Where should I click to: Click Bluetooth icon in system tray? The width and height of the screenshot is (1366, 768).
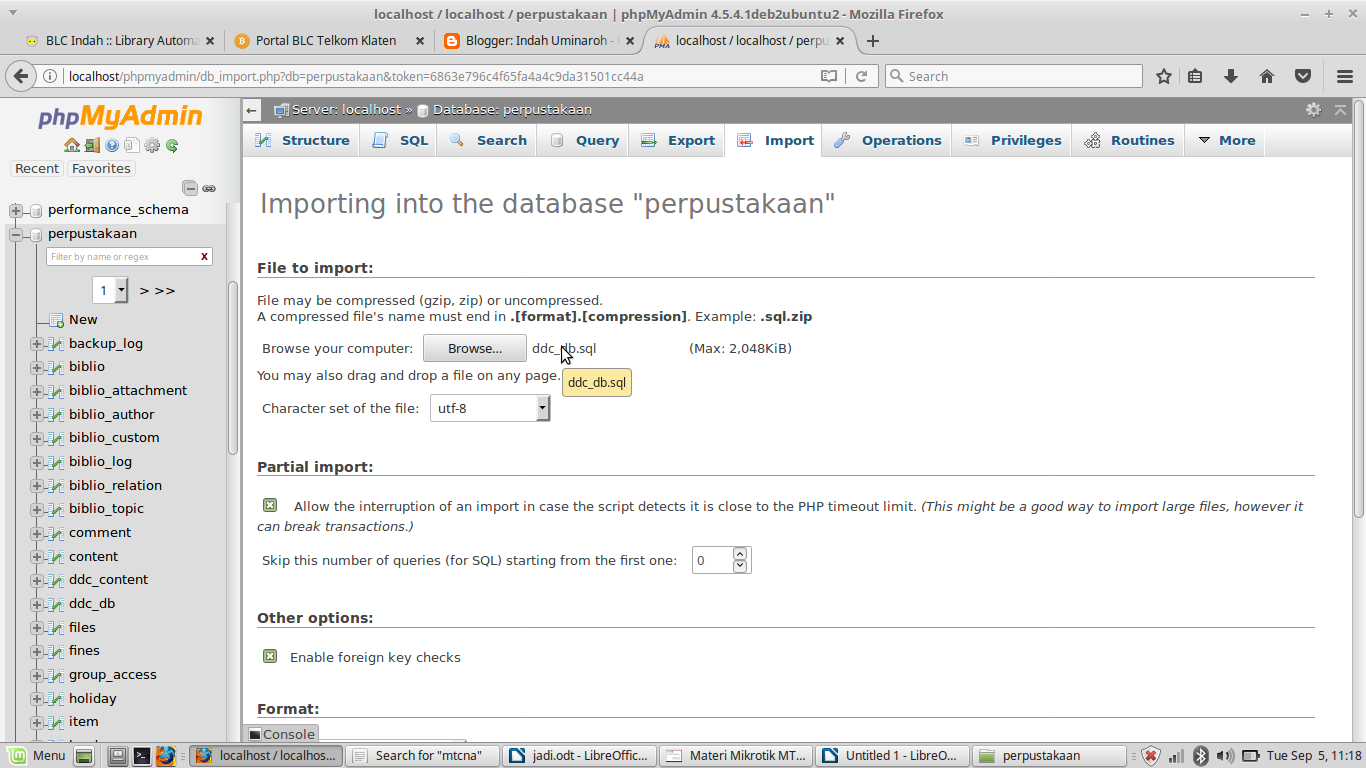coord(1202,756)
